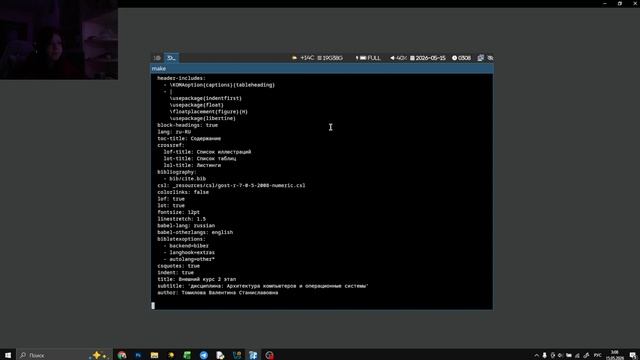
Task: Open the red circular app in taskbar
Action: (269, 355)
